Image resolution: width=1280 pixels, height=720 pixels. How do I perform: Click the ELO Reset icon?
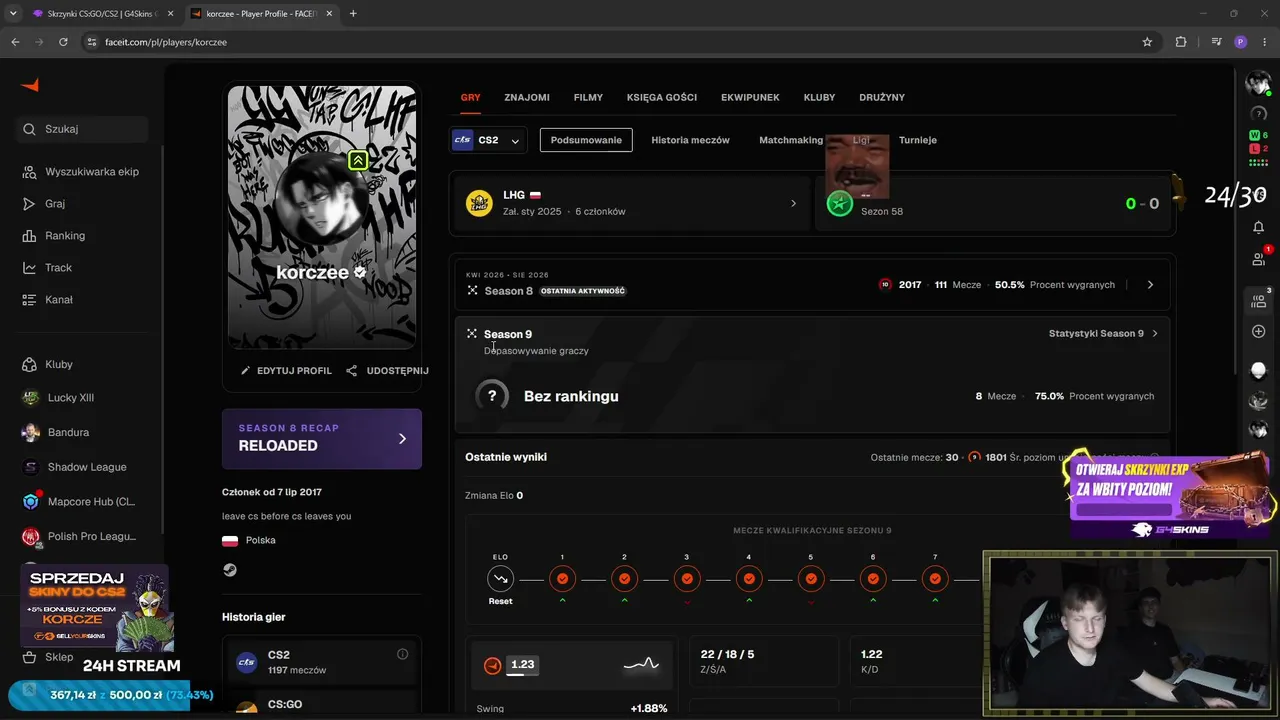[500, 579]
